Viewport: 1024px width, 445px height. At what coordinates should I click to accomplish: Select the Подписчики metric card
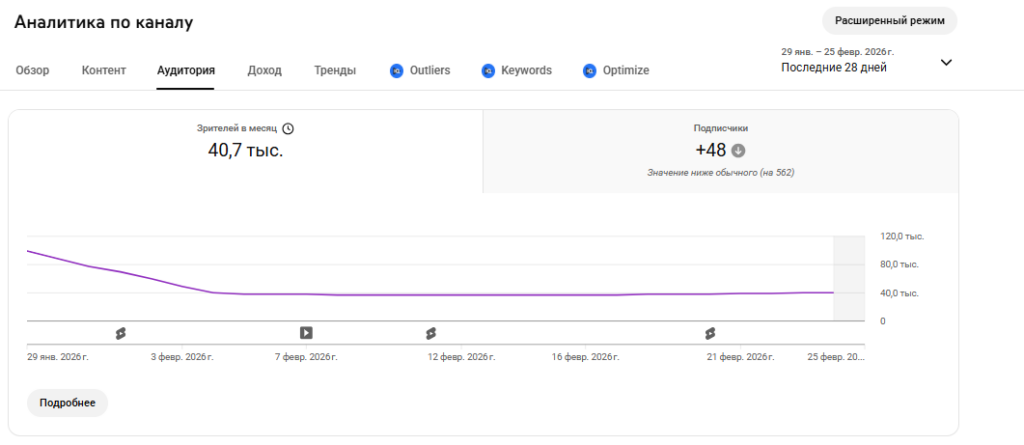point(720,151)
